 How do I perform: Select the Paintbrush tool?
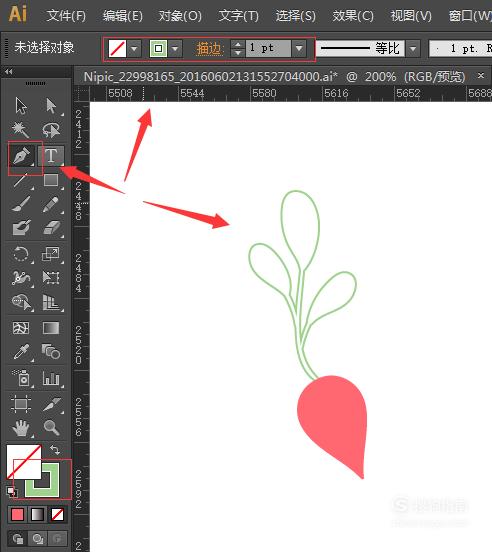click(x=21, y=204)
